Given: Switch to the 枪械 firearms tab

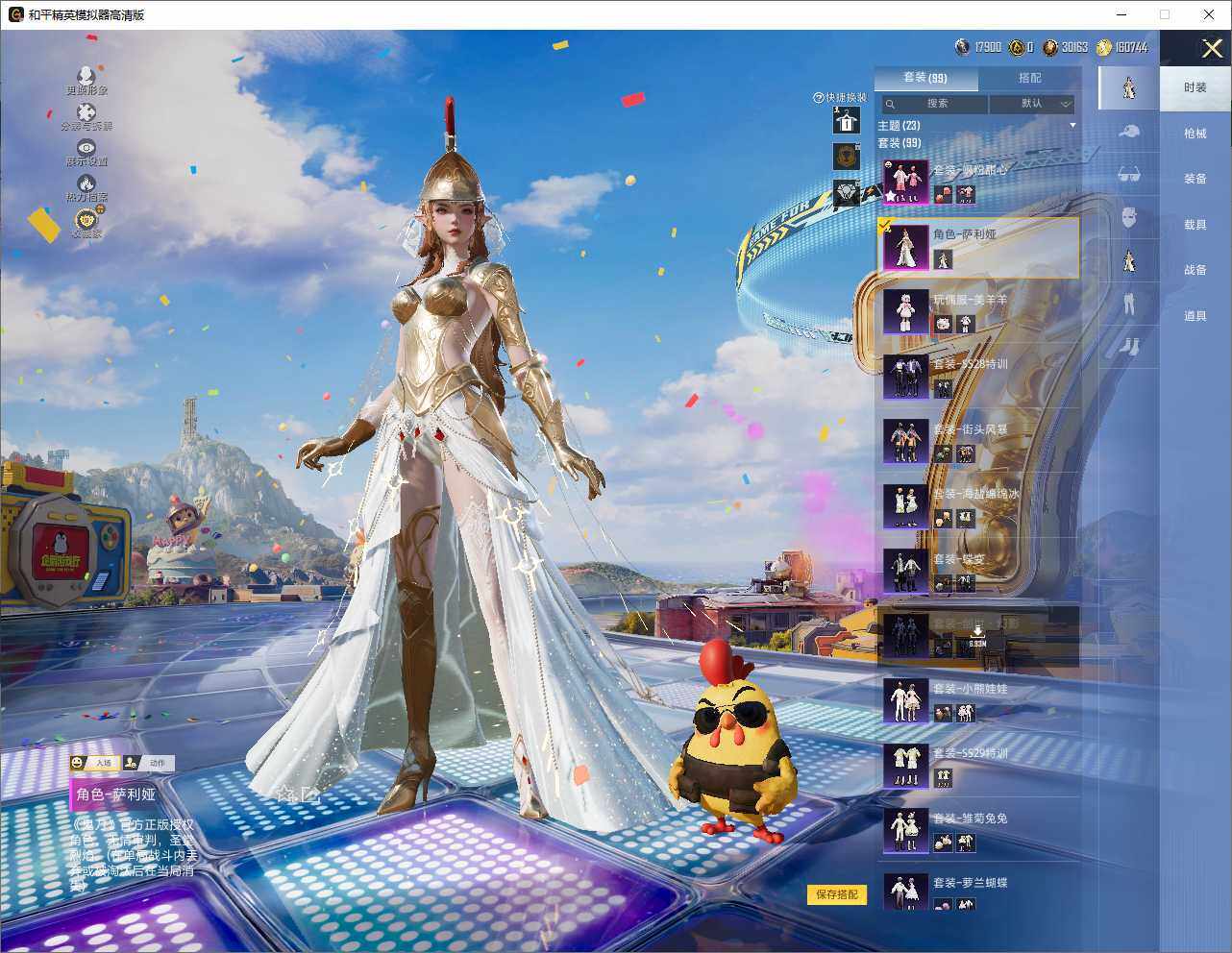Looking at the screenshot, I should click(x=1195, y=134).
